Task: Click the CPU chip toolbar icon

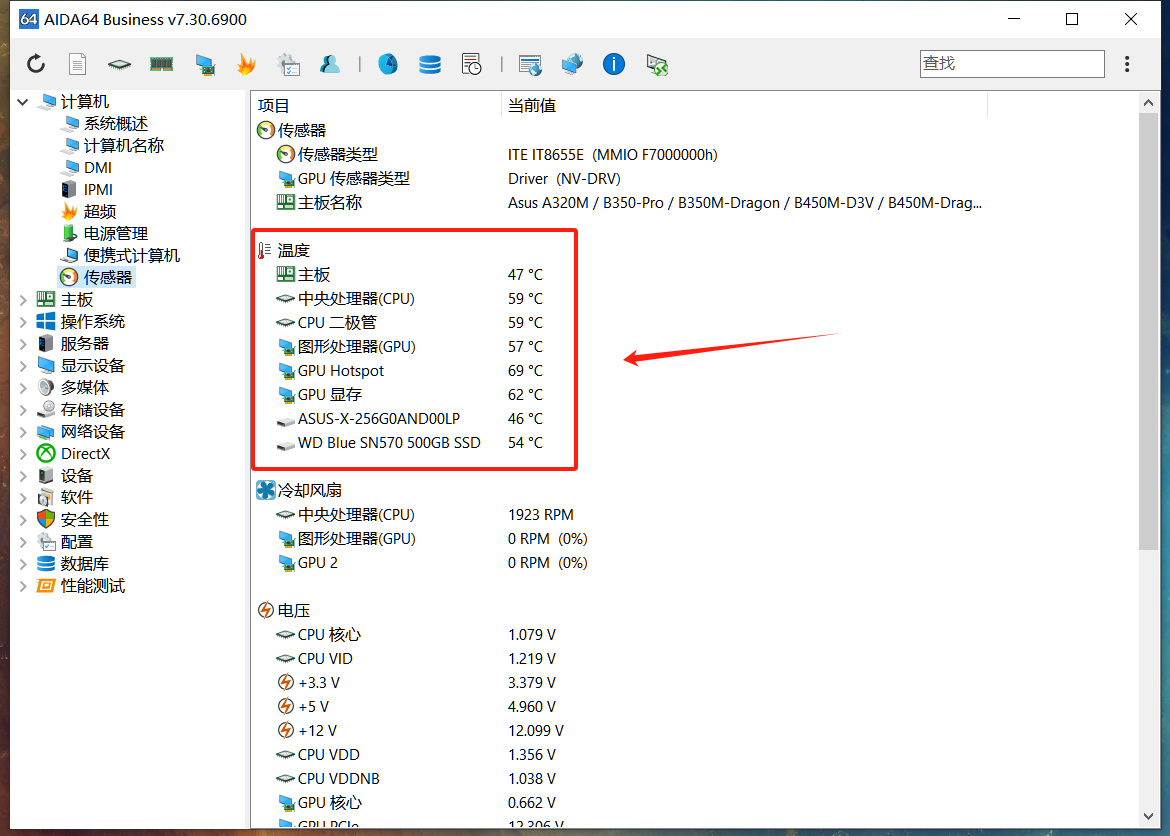Action: pyautogui.click(x=119, y=65)
